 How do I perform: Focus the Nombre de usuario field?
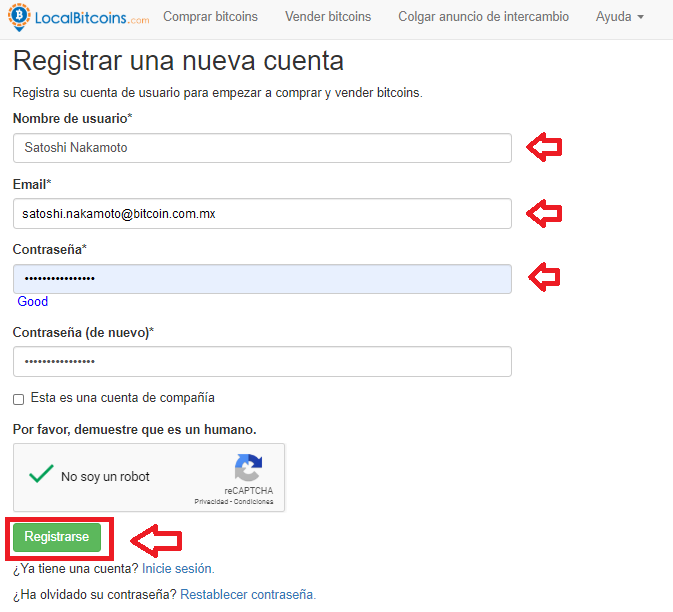(262, 148)
